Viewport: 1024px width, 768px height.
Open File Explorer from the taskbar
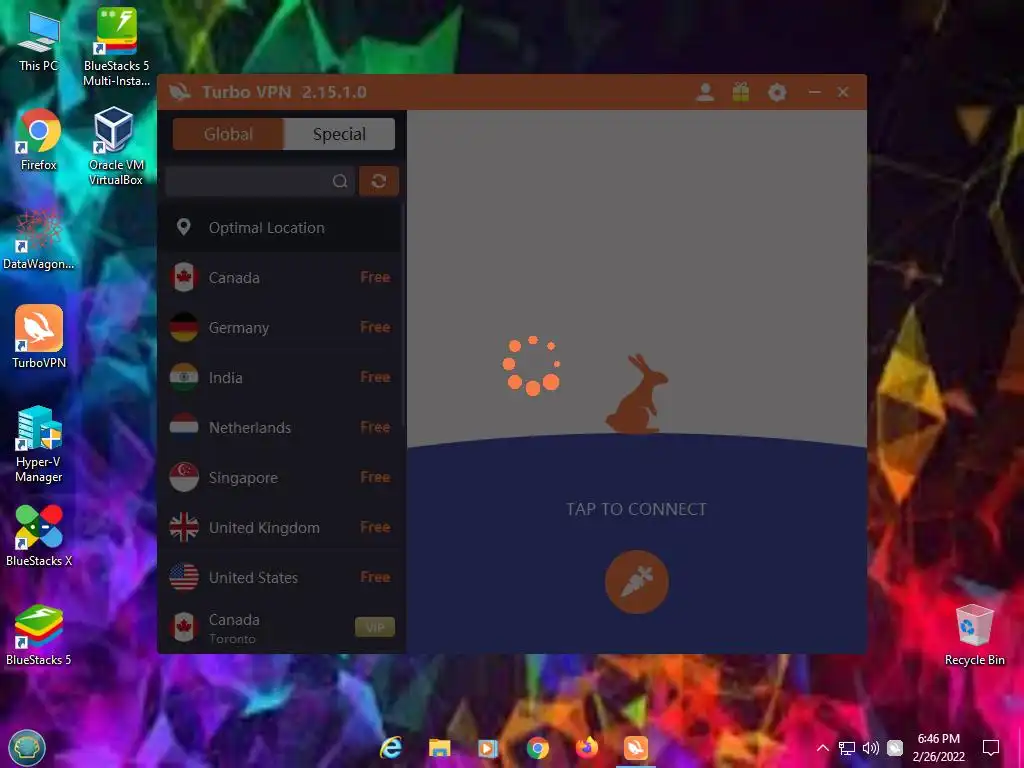[x=440, y=748]
